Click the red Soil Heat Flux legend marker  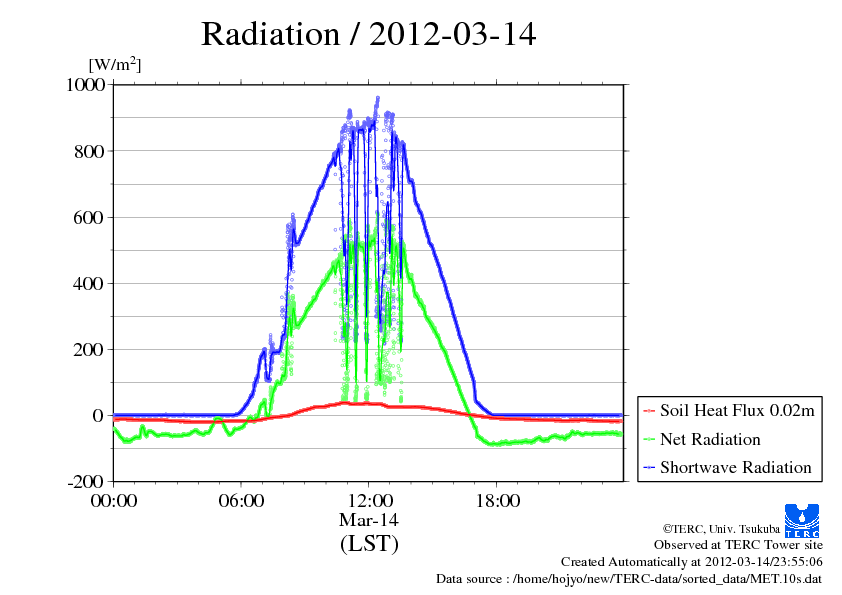click(x=649, y=411)
